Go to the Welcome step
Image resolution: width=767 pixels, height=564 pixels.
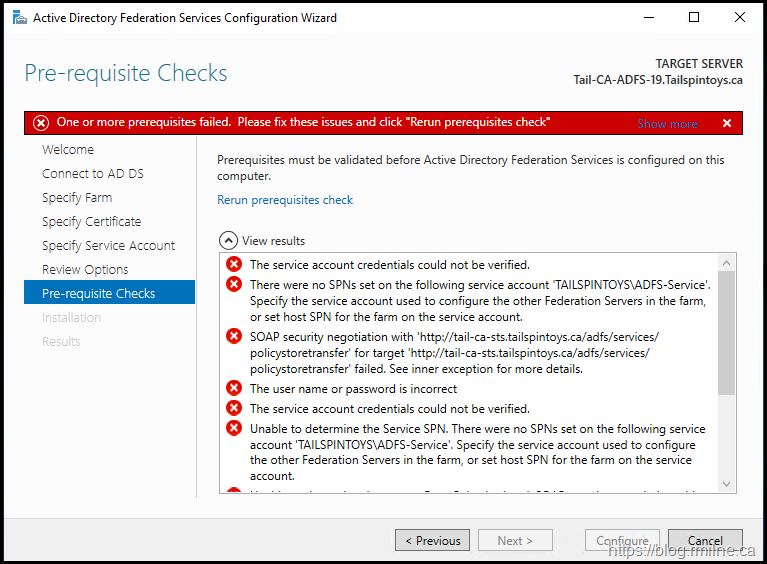(68, 150)
